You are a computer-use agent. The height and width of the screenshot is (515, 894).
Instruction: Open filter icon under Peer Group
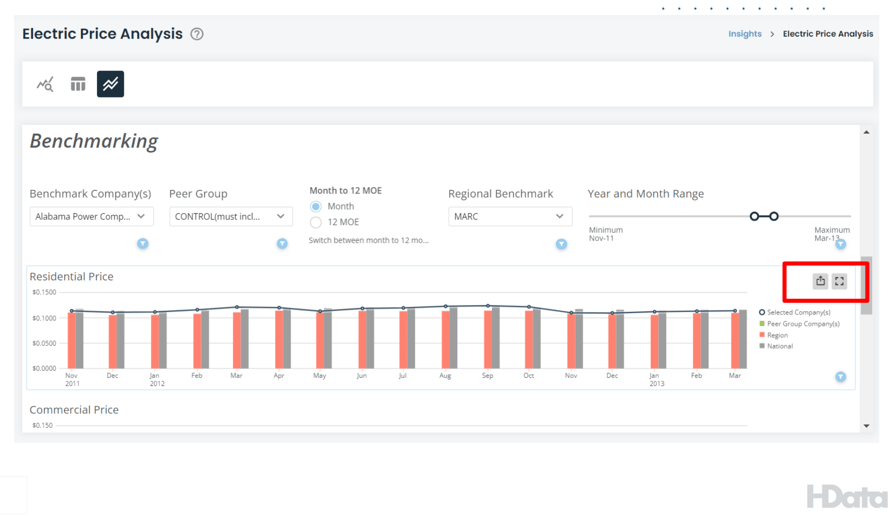(x=282, y=244)
